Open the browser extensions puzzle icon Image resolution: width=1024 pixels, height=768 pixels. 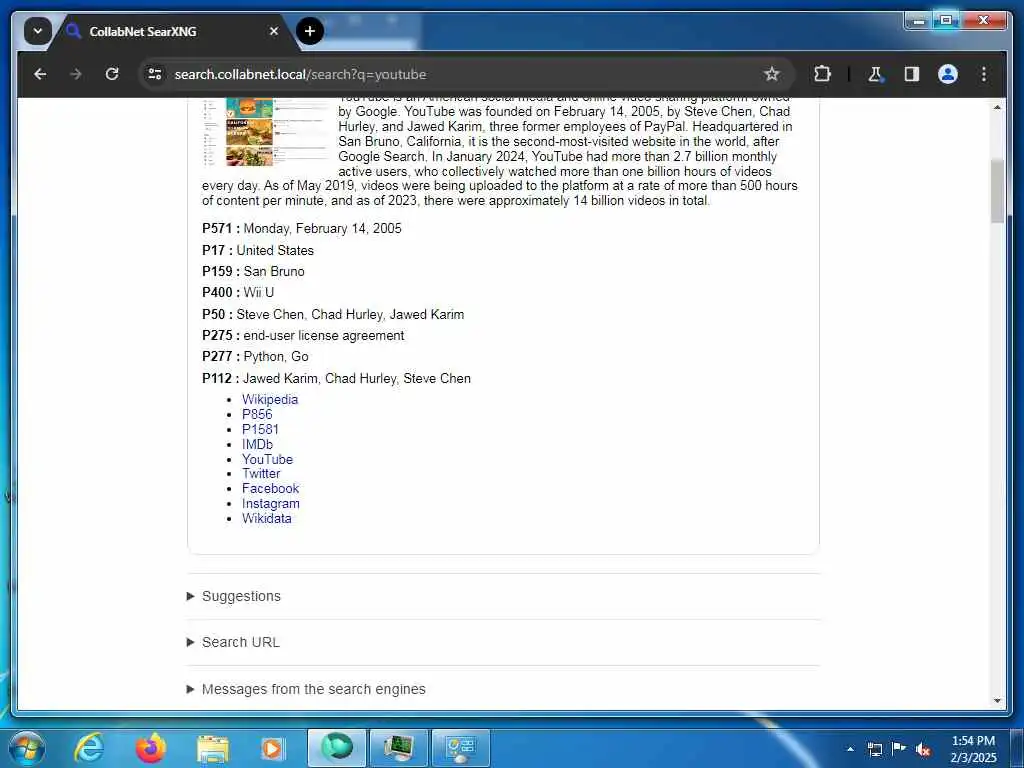[x=822, y=74]
